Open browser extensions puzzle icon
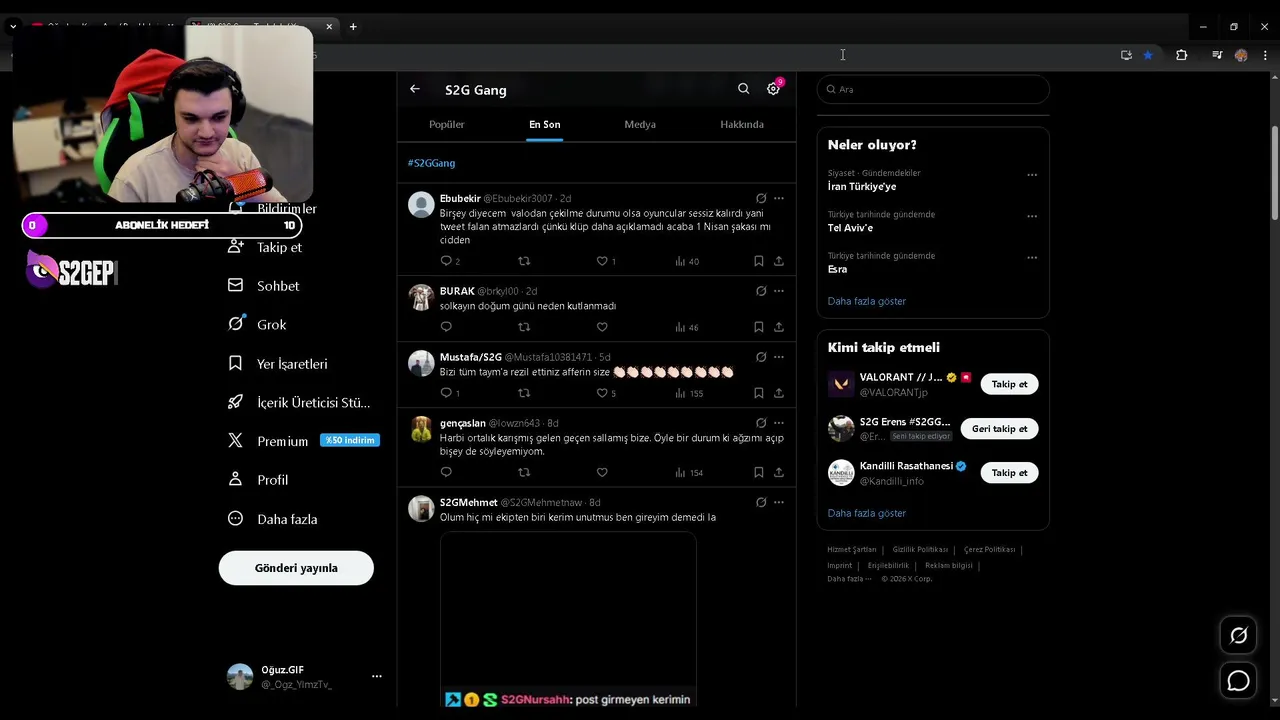The width and height of the screenshot is (1280, 720). click(1181, 55)
